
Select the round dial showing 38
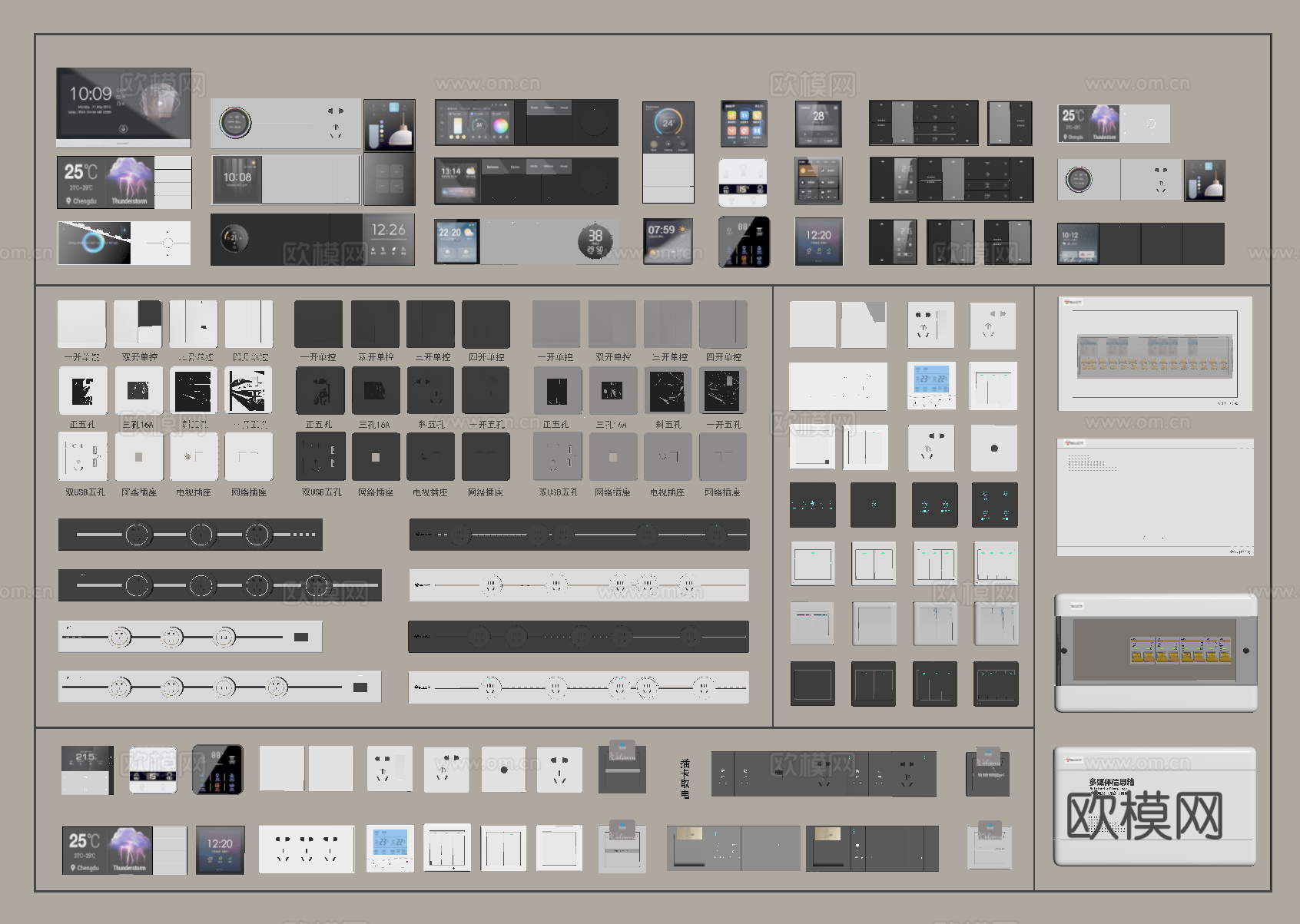pyautogui.click(x=595, y=242)
